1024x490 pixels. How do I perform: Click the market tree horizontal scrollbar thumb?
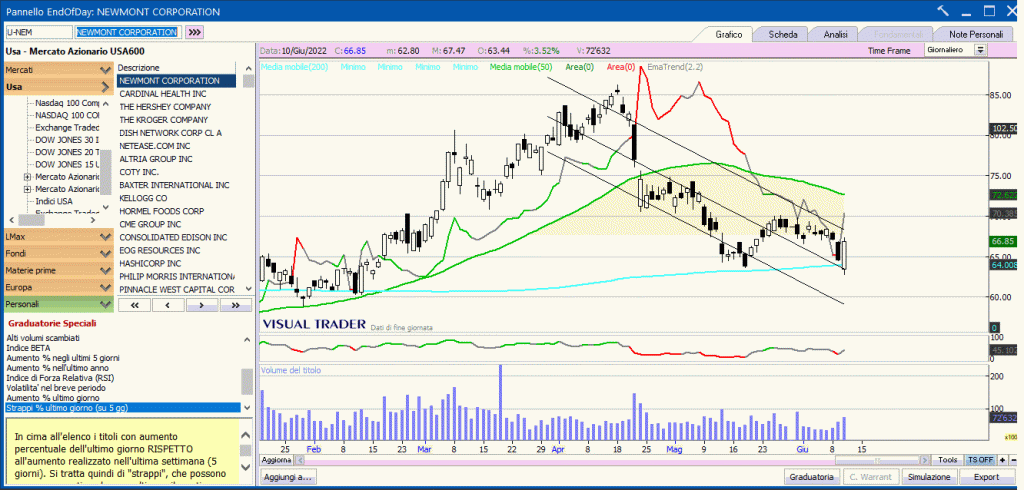pos(31,220)
